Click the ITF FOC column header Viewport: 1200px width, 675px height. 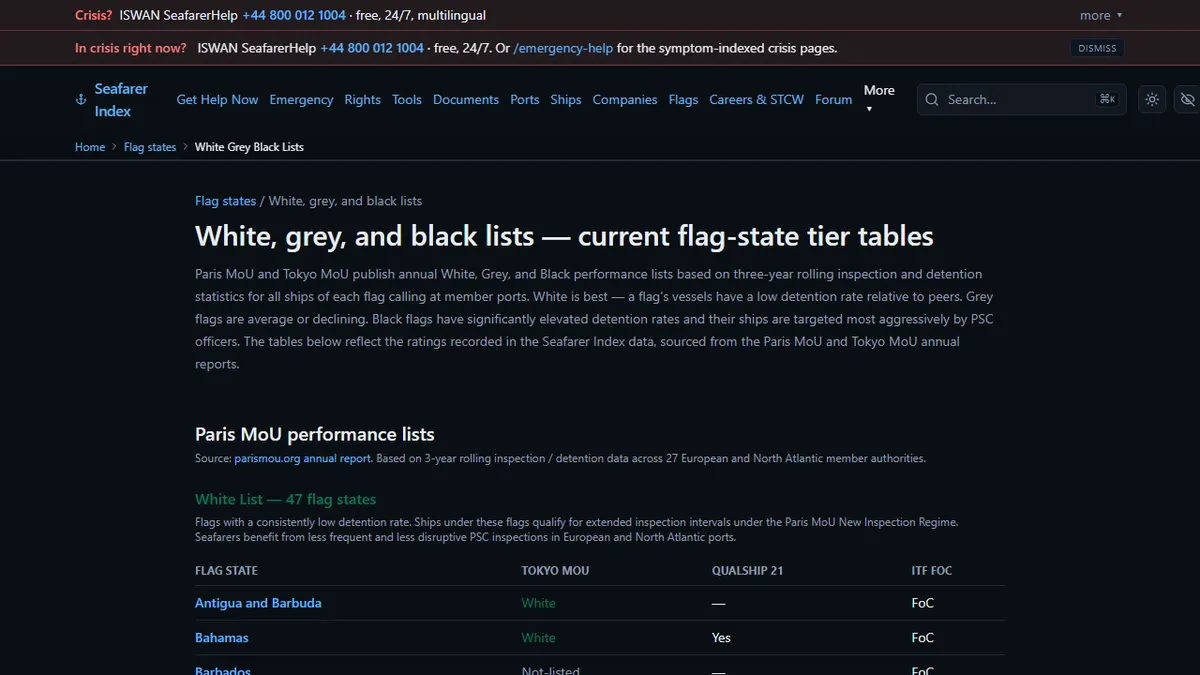[931, 570]
